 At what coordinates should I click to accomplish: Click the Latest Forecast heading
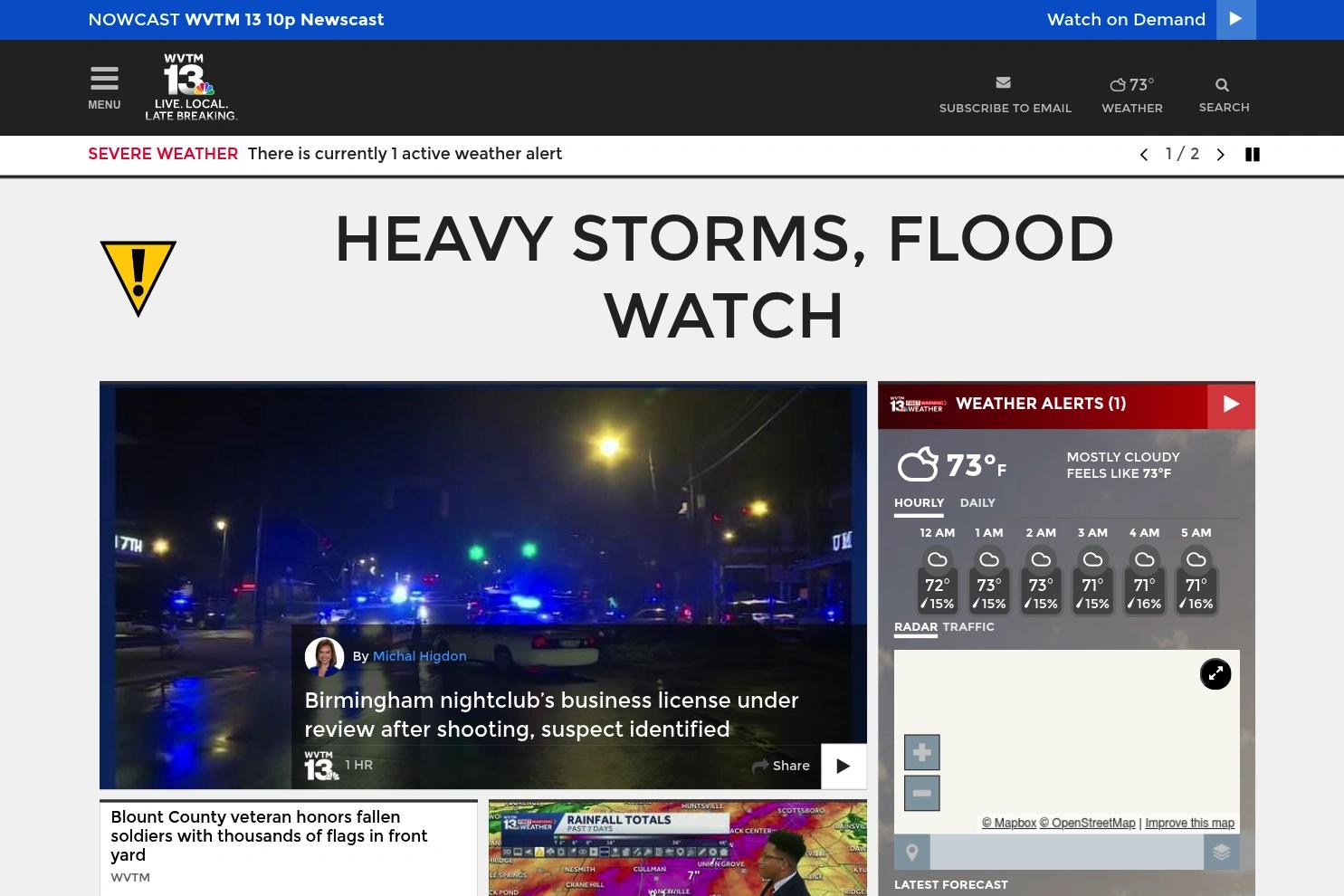tap(950, 885)
